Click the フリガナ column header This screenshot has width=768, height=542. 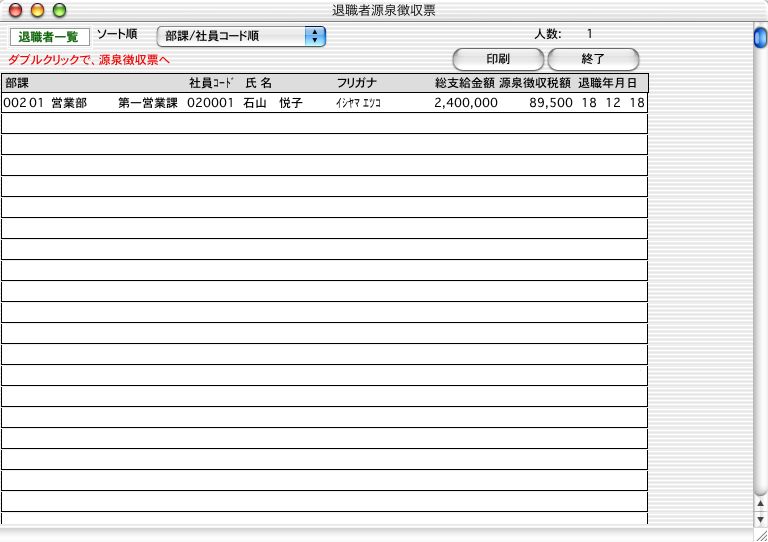356,83
